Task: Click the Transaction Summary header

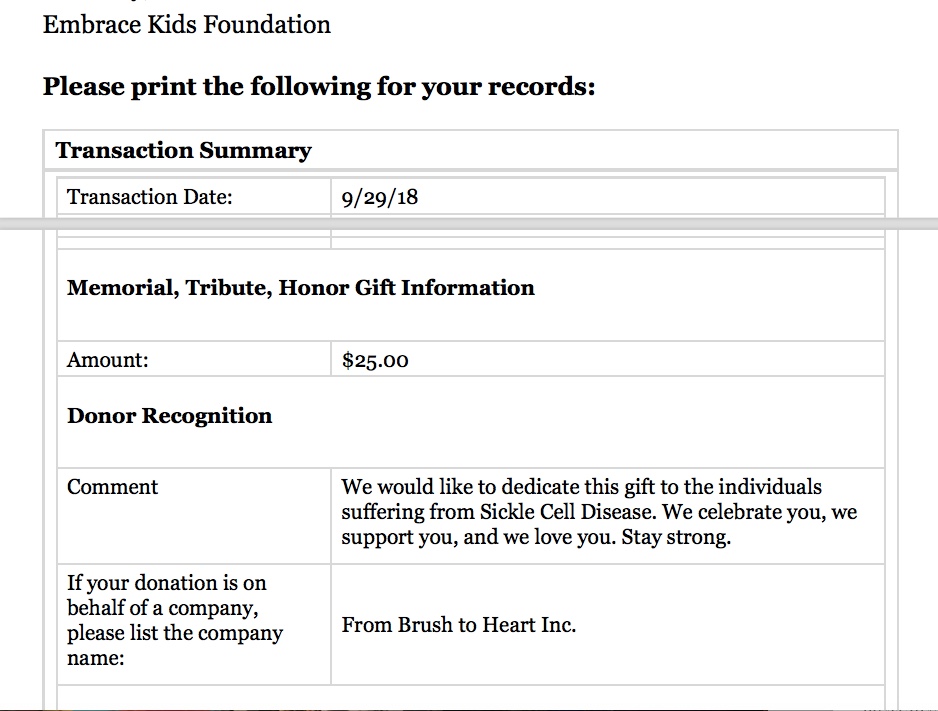Action: (x=183, y=151)
